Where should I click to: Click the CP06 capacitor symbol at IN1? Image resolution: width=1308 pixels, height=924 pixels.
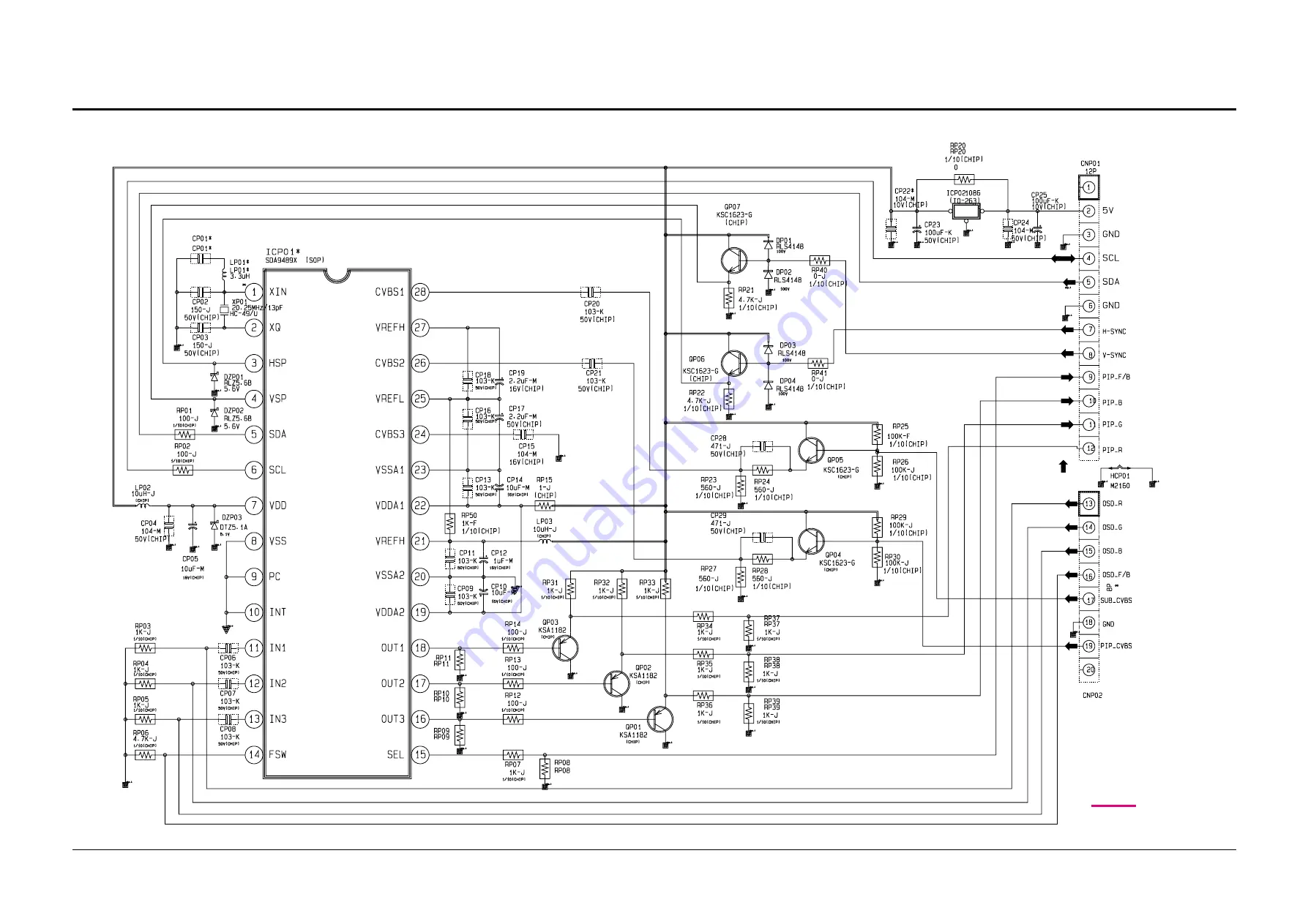point(228,647)
